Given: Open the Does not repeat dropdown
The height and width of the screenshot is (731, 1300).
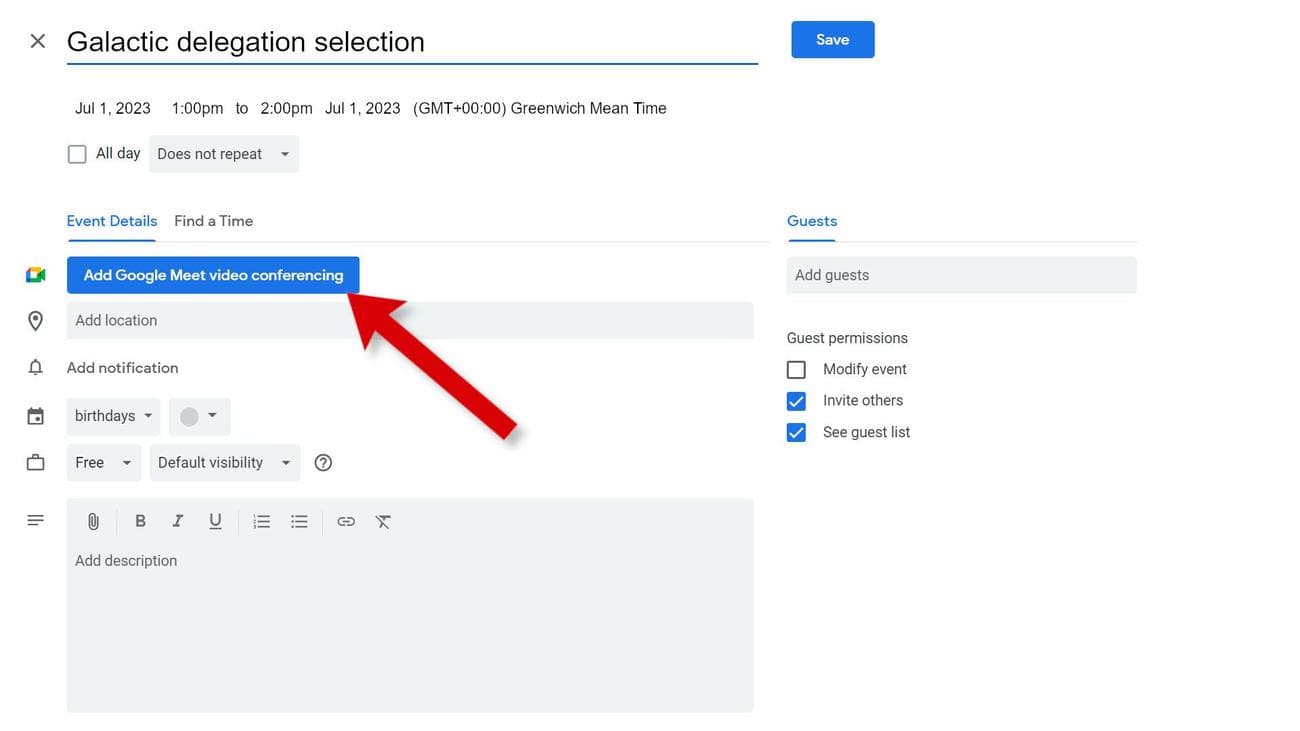Looking at the screenshot, I should pyautogui.click(x=223, y=154).
